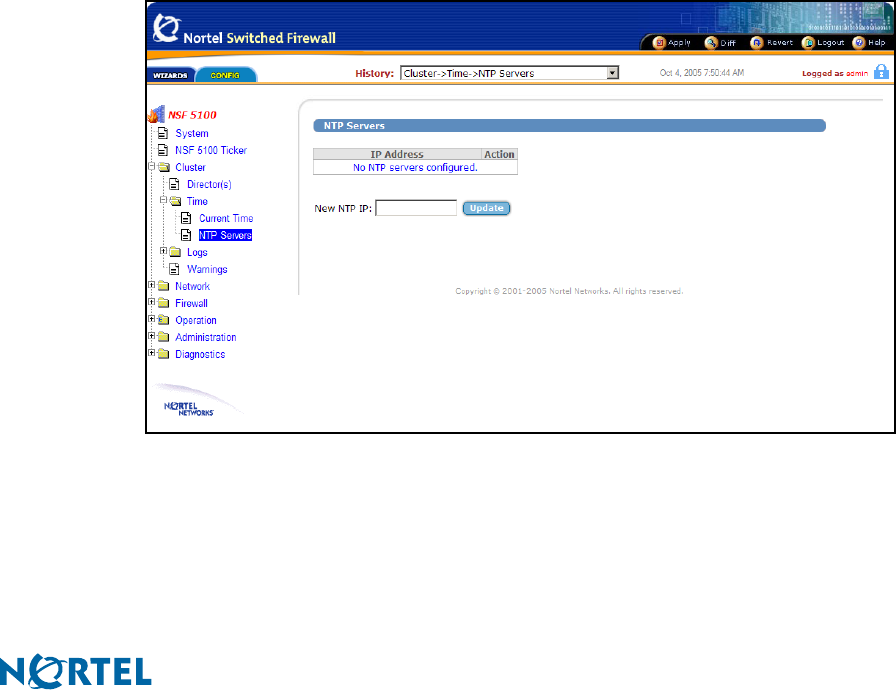Click the 'Logged as admin' text
Screen dimensions: 896x690
click(835, 73)
